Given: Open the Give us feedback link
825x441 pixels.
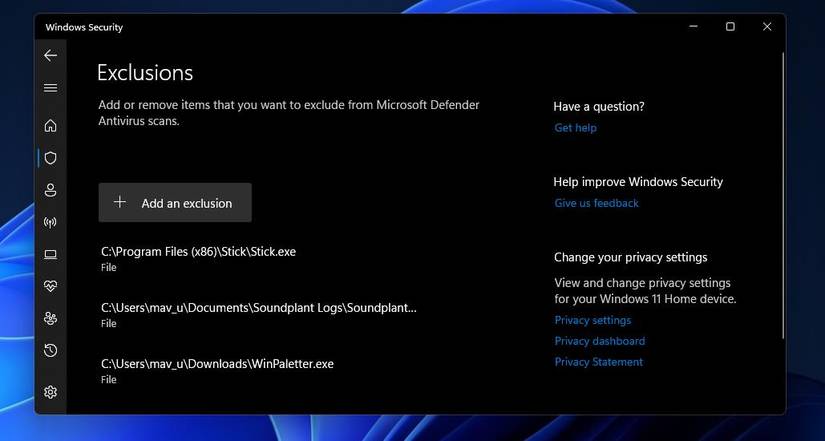Looking at the screenshot, I should tap(596, 203).
